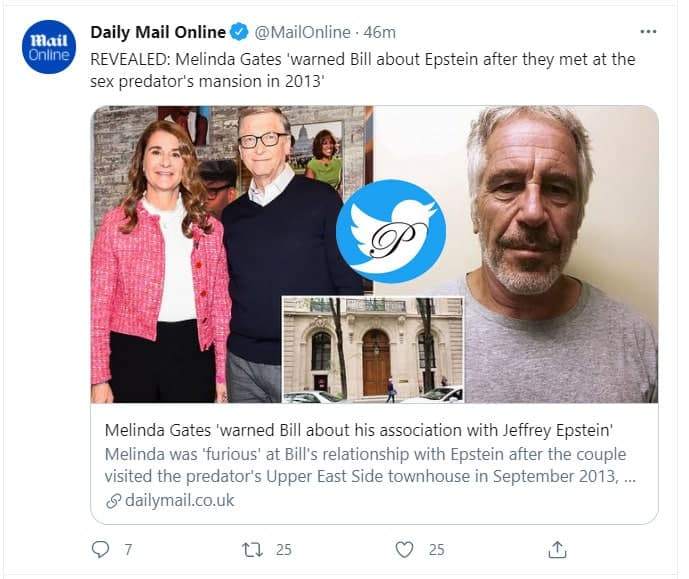Click the reply speech bubble icon
This screenshot has width=689, height=579.
click(101, 549)
